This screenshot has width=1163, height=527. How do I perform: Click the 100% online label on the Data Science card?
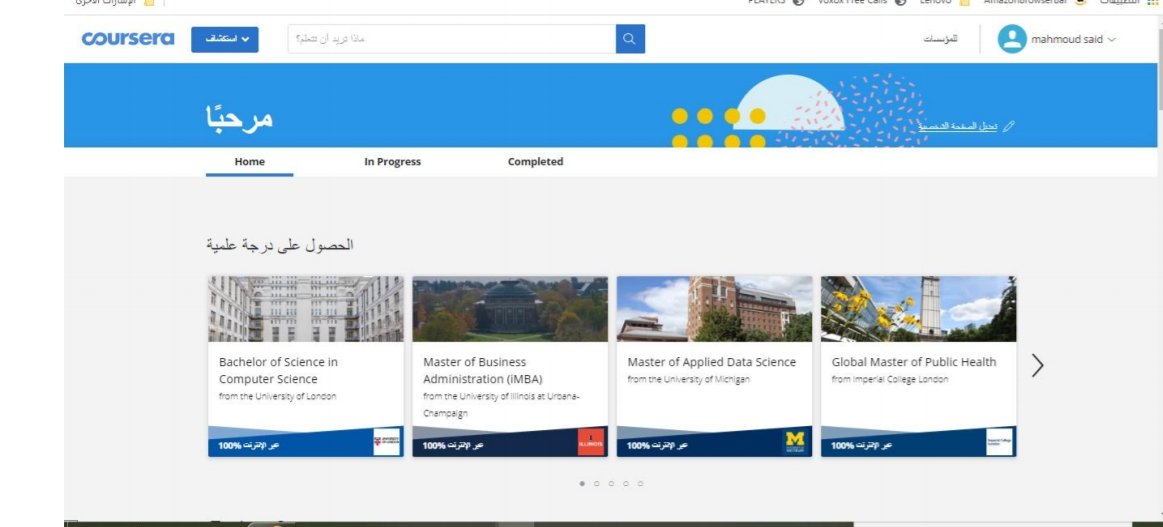coord(657,445)
